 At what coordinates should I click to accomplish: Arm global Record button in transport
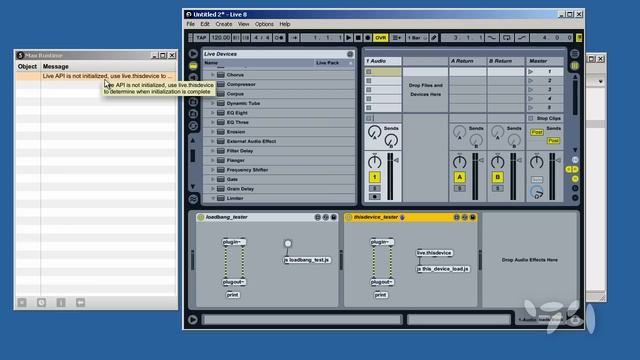point(367,38)
